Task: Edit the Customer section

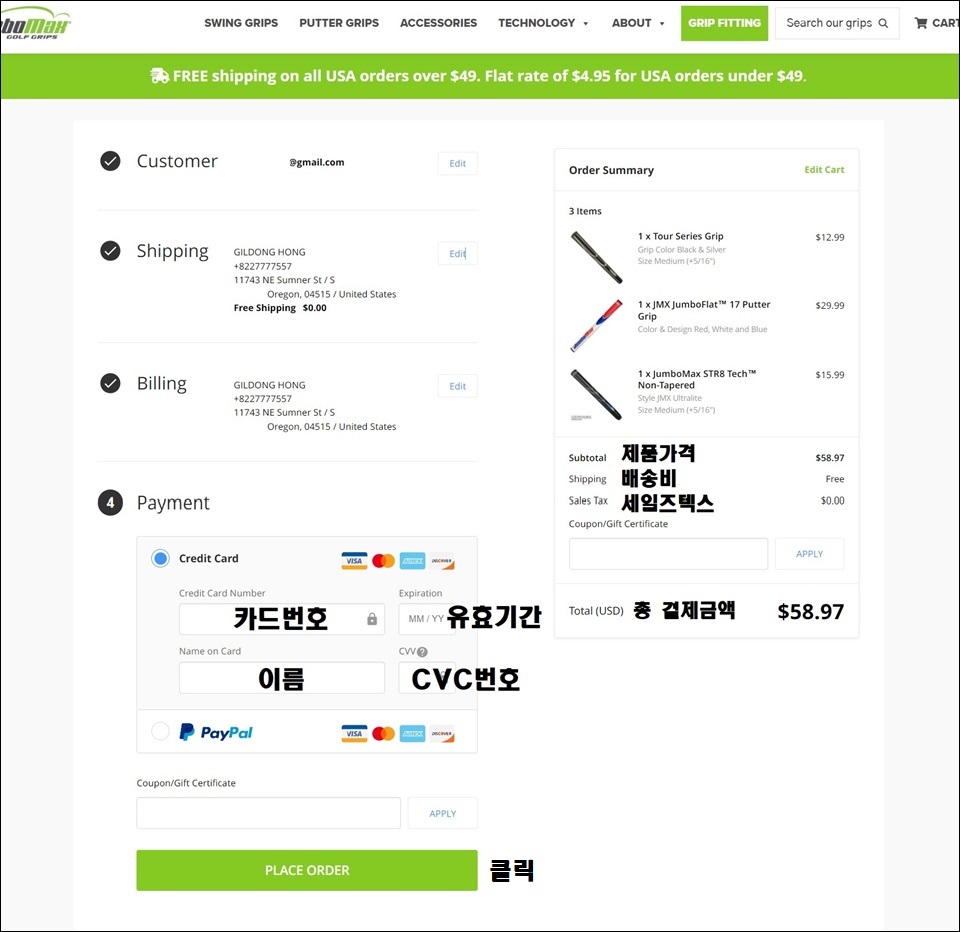Action: click(457, 163)
